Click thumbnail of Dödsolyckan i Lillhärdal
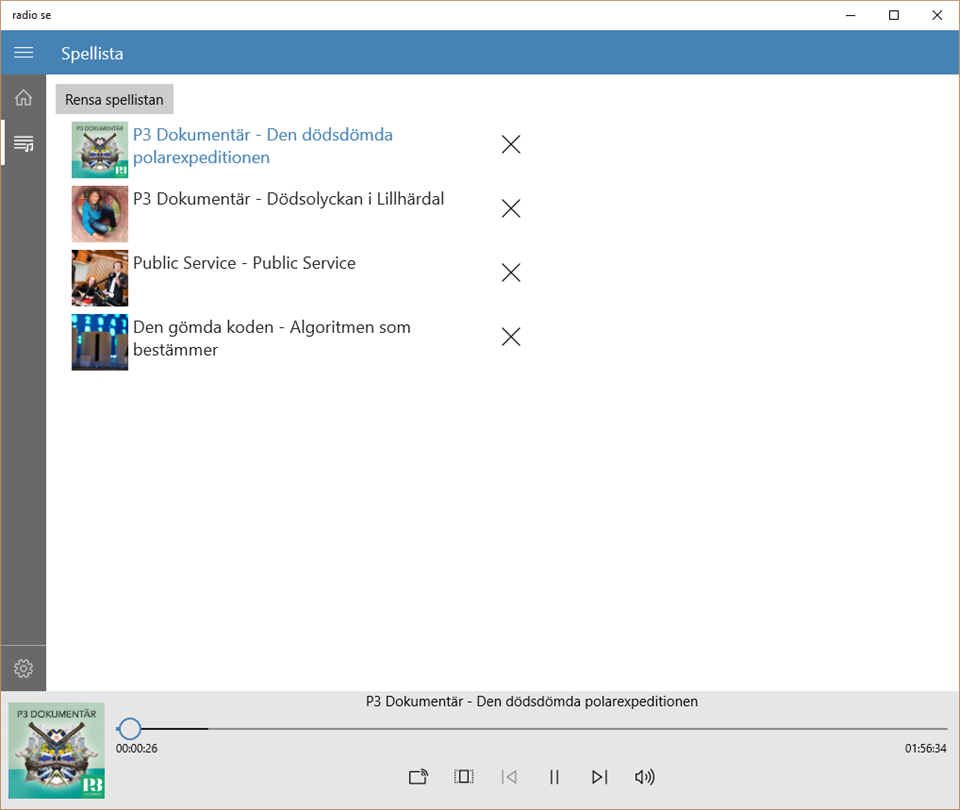 [100, 214]
